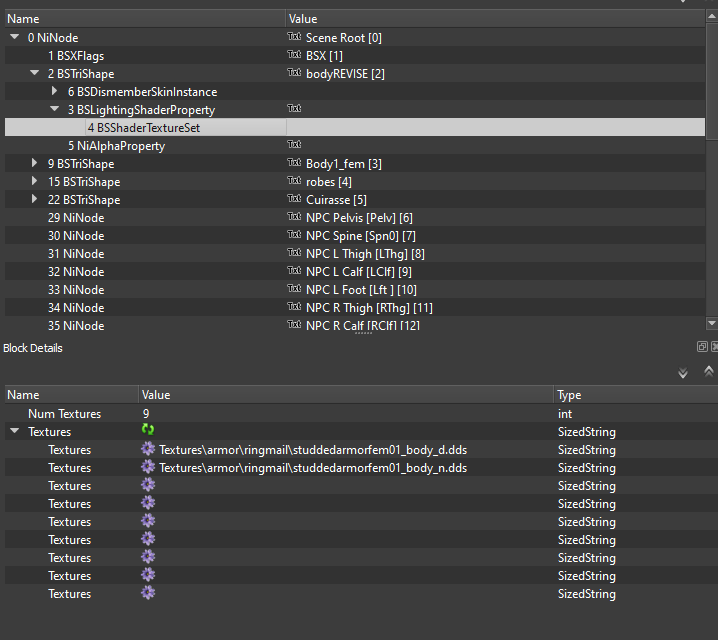The height and width of the screenshot is (640, 718).
Task: Click the flower icon next to studdedarmorfem01_body_n.dds
Action: [148, 466]
